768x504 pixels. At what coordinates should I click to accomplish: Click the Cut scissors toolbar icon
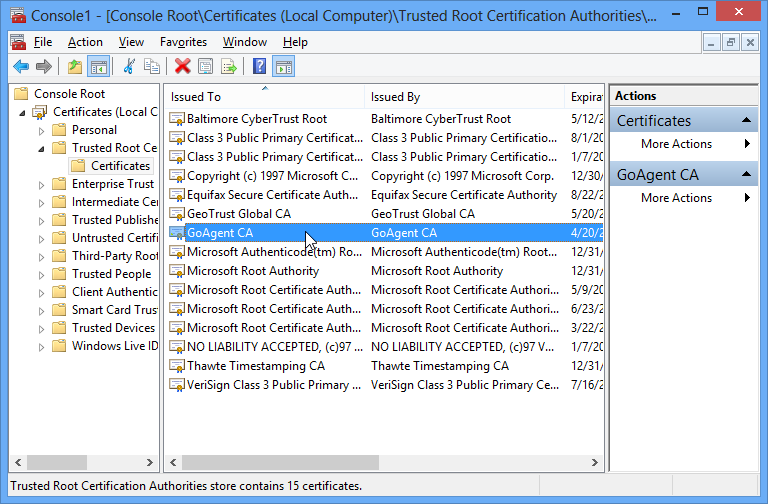[129, 66]
